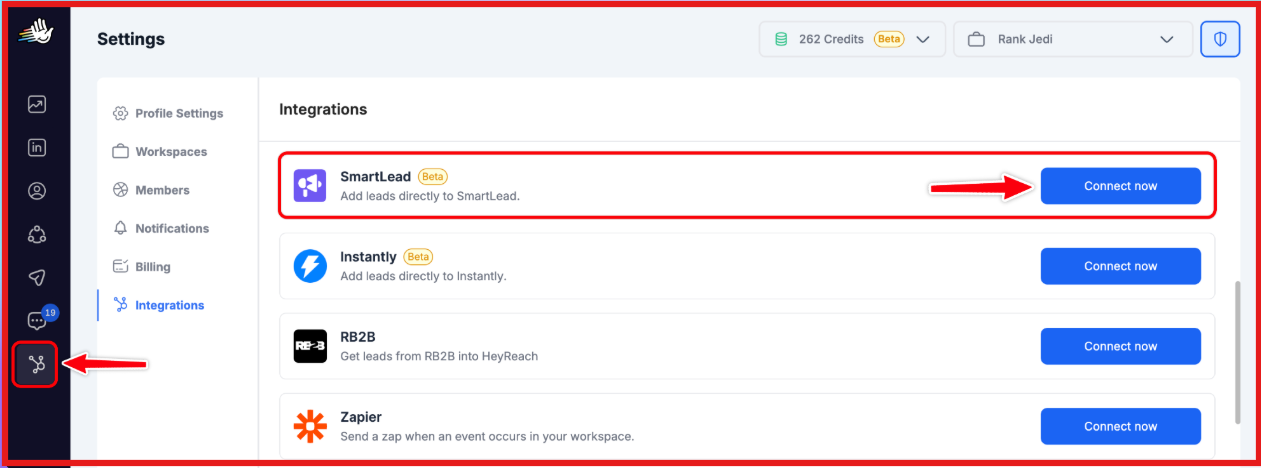The width and height of the screenshot is (1261, 468).
Task: Connect now for Zapier
Action: coord(1120,426)
